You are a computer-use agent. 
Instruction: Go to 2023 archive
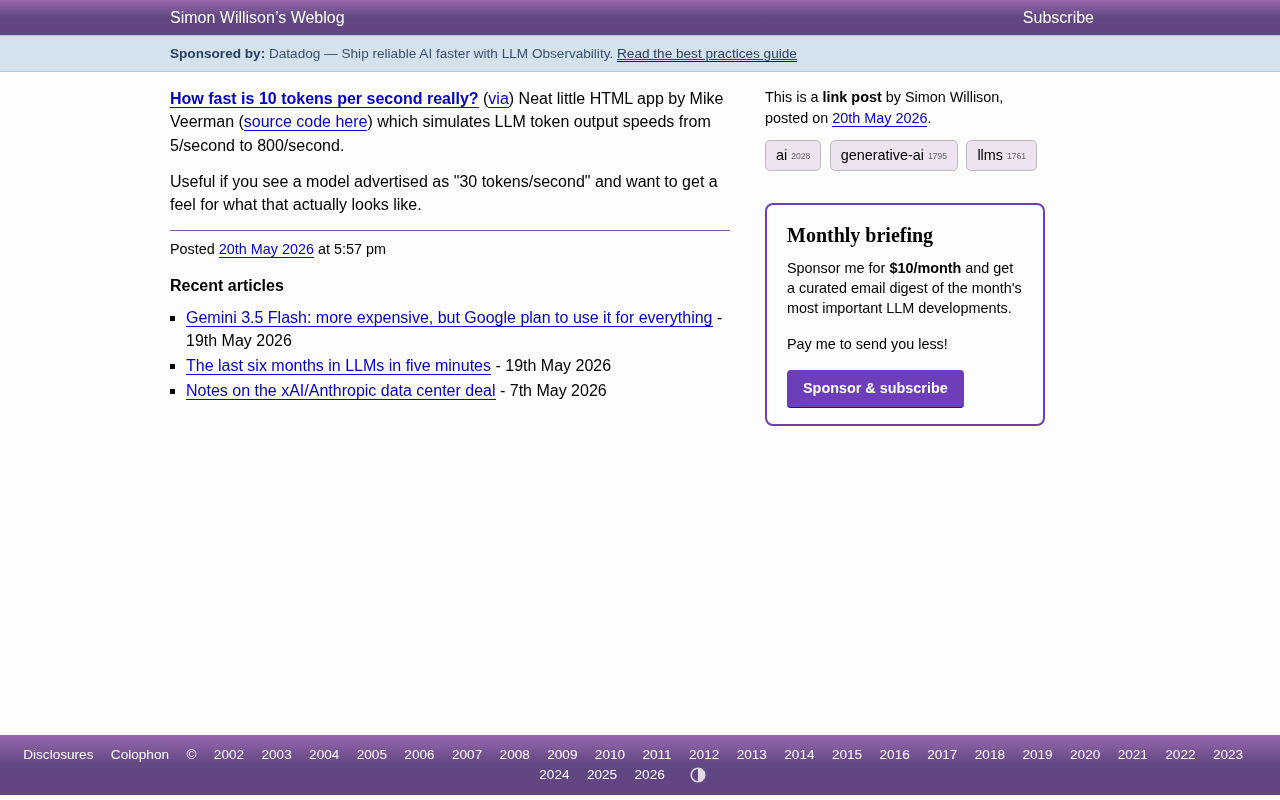pos(1228,755)
